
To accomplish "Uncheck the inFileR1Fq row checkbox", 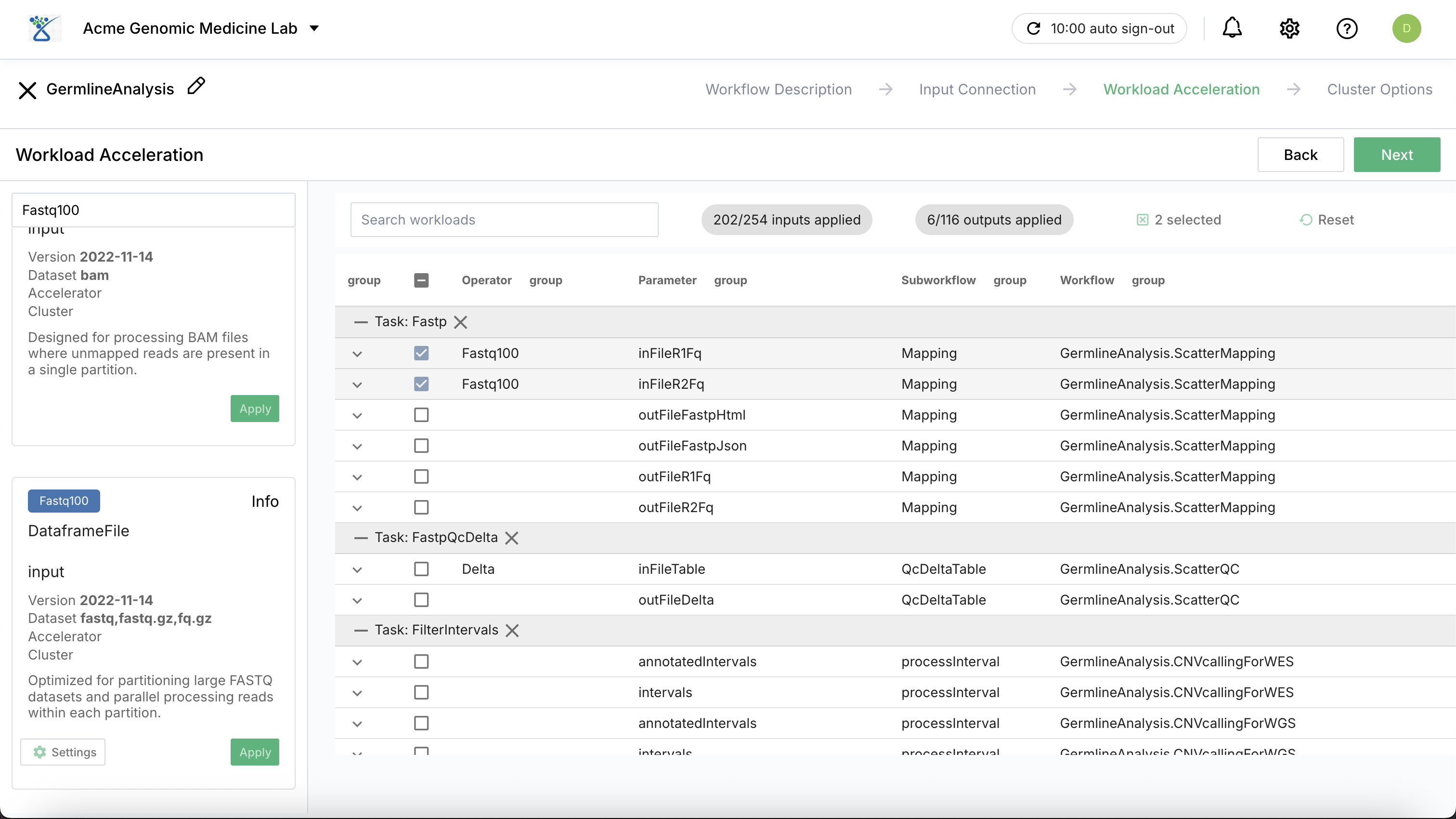I will pyautogui.click(x=421, y=354).
